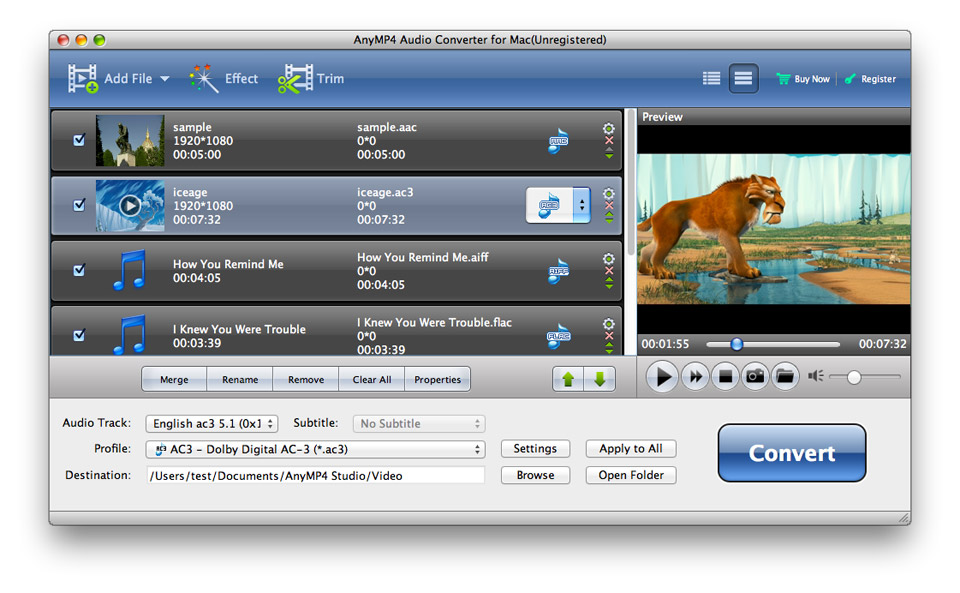Screen dimensions: 960x593
Task: Click the Add File film icon
Action: [x=83, y=78]
